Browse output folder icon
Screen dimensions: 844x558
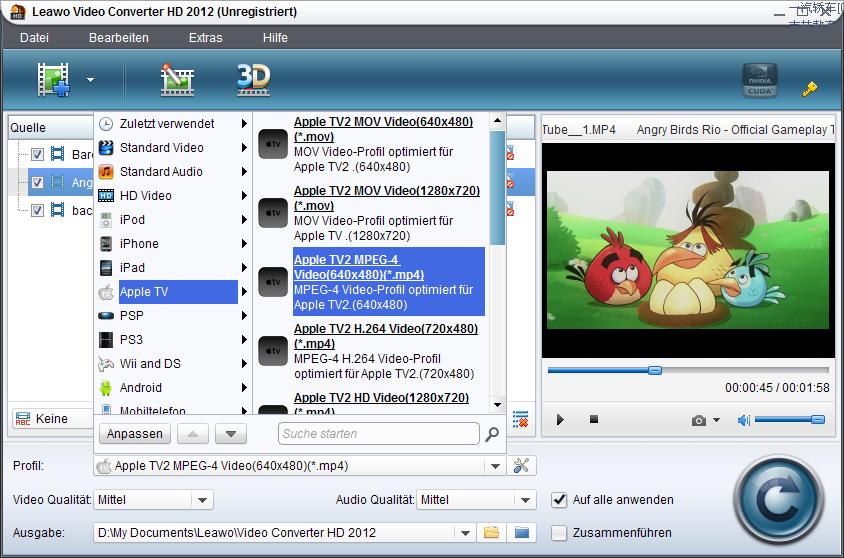coord(491,533)
